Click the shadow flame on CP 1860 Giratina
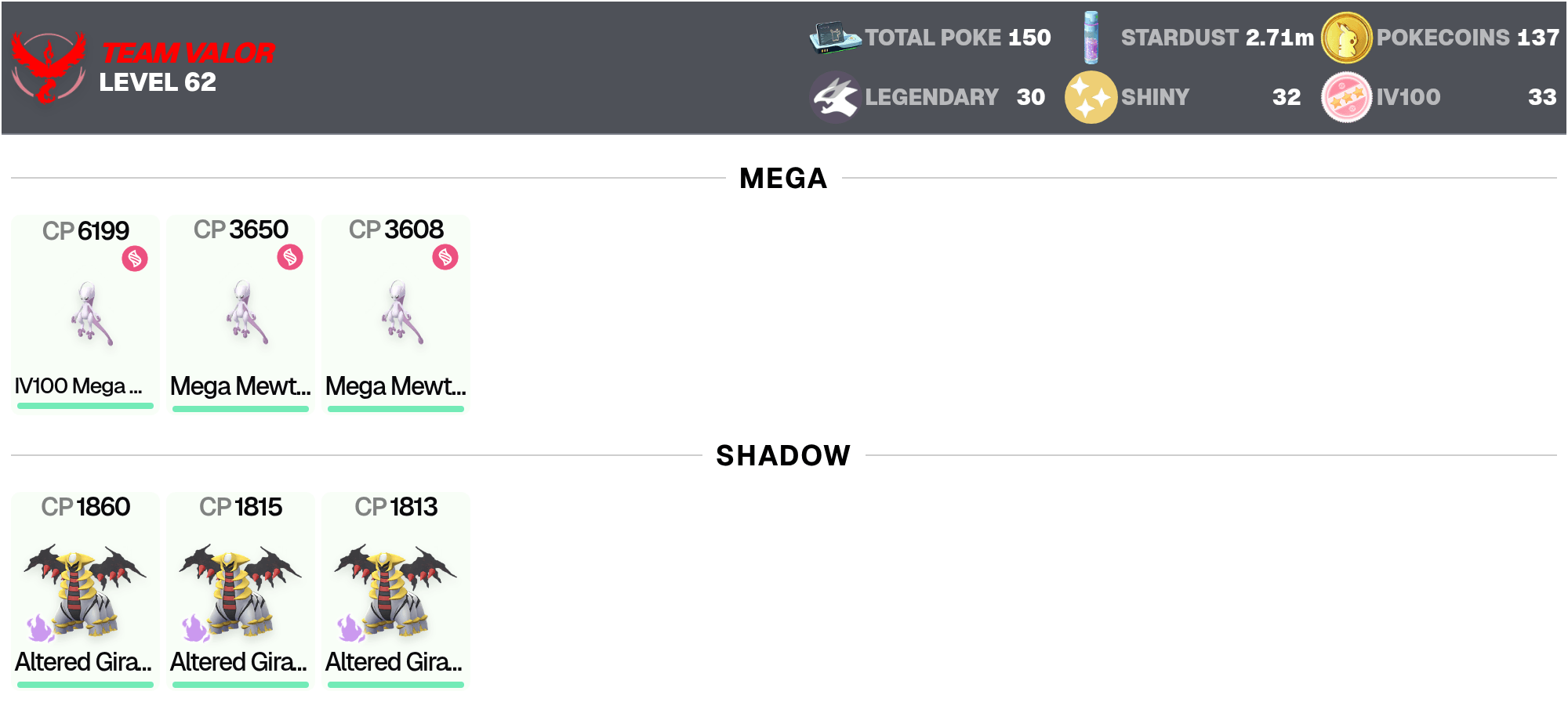1568x702 pixels. pos(39,628)
